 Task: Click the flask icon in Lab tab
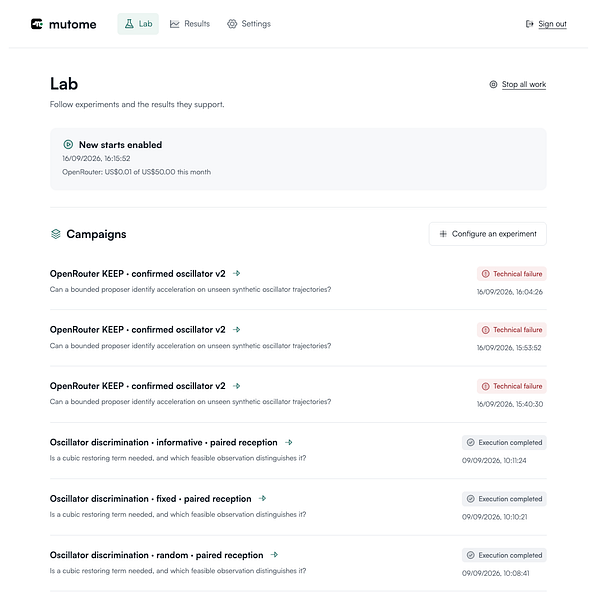129,24
